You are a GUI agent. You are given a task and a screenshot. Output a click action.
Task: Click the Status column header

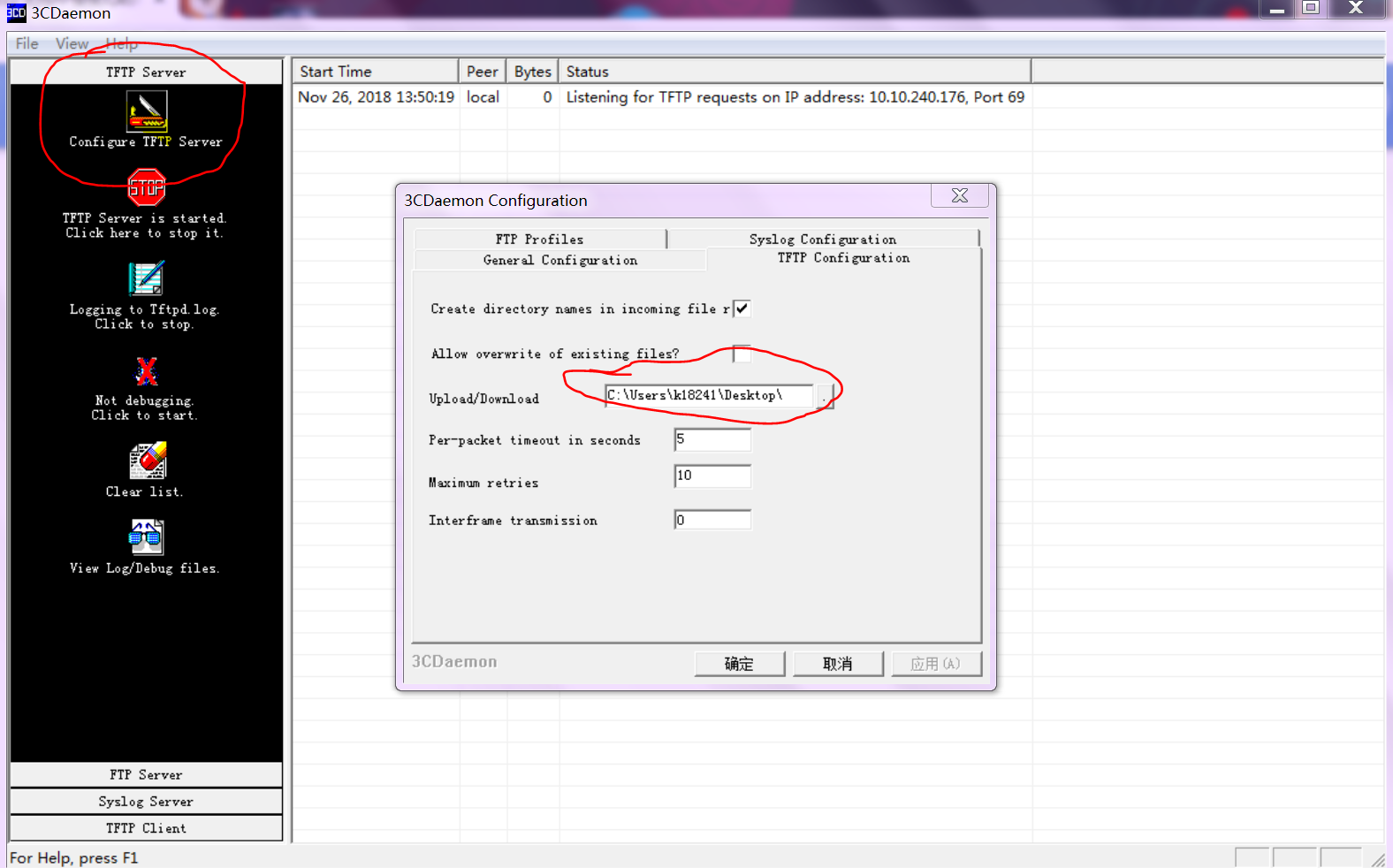(795, 72)
